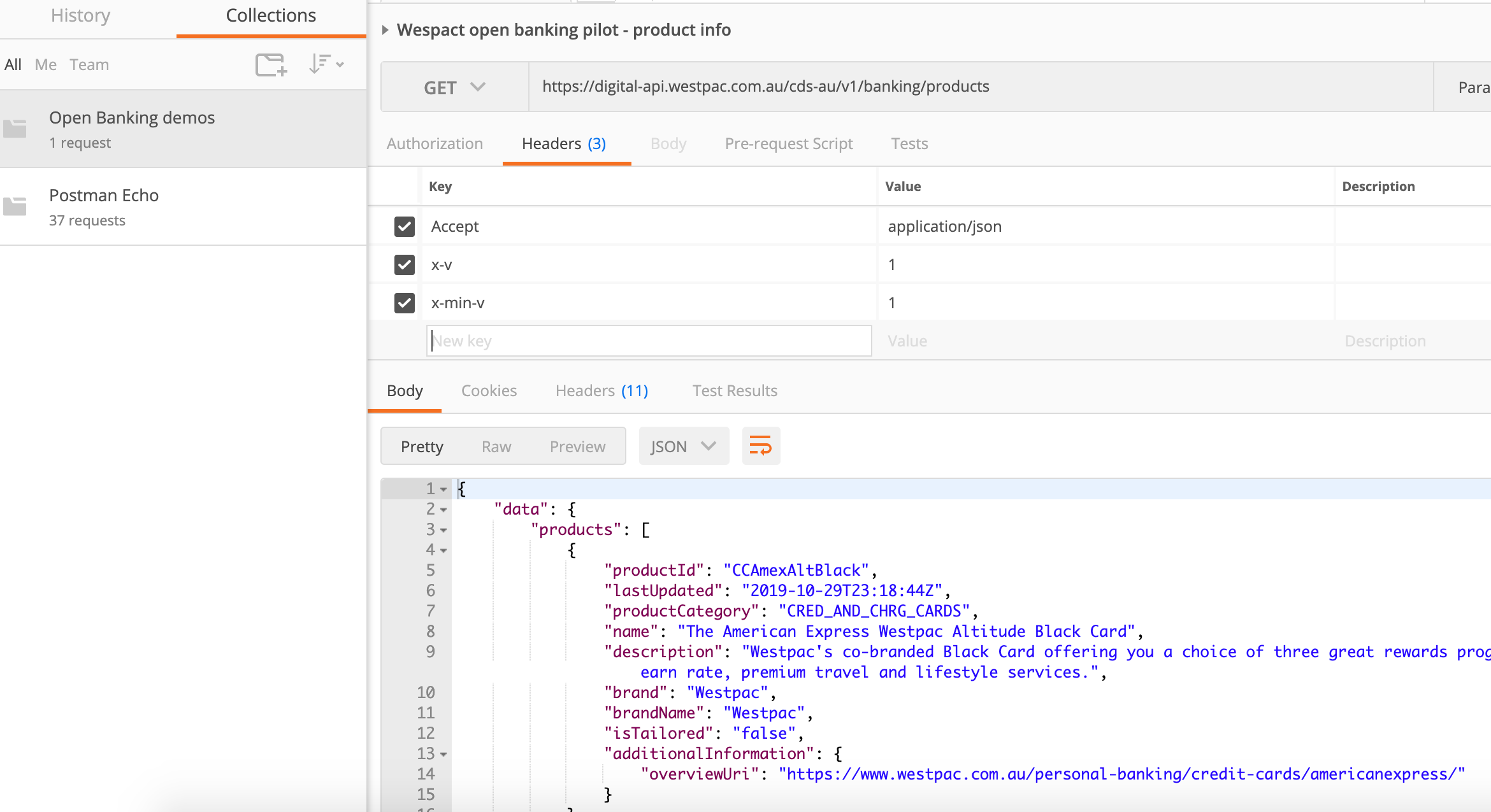Image resolution: width=1491 pixels, height=812 pixels.
Task: Click the request URL field
Action: click(x=981, y=87)
